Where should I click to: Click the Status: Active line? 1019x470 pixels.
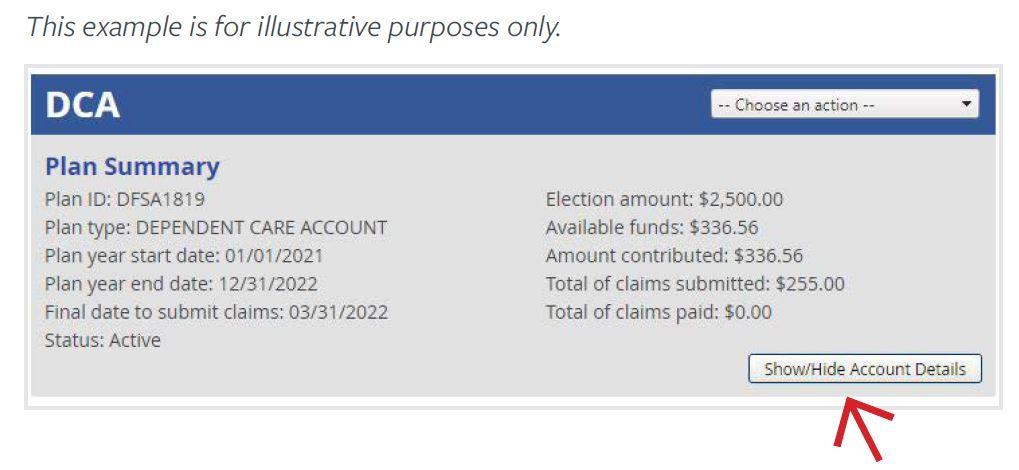(x=103, y=340)
